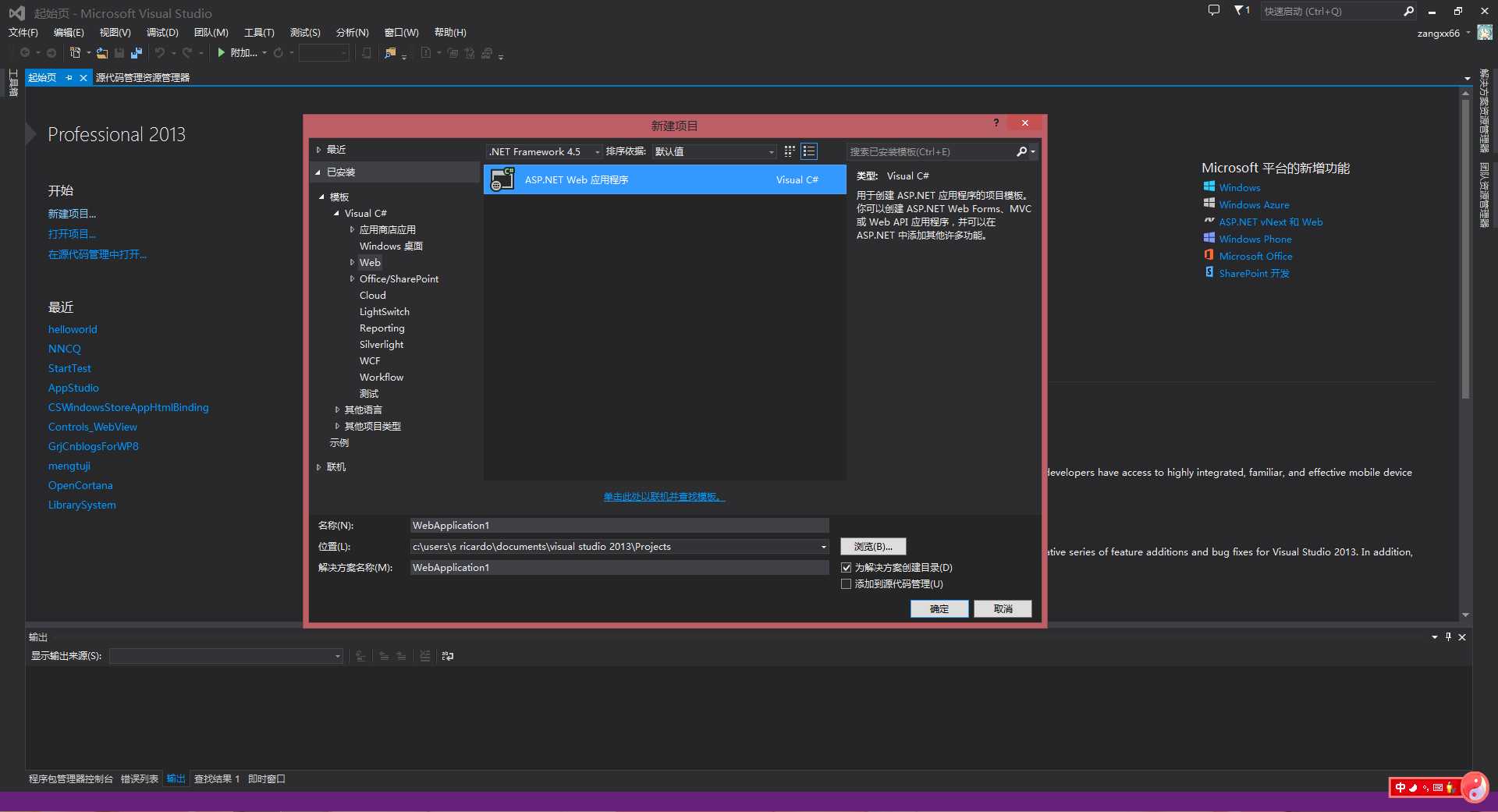Click the 单击此处以联机并查找模板 link
This screenshot has width=1498, height=812.
coord(664,496)
